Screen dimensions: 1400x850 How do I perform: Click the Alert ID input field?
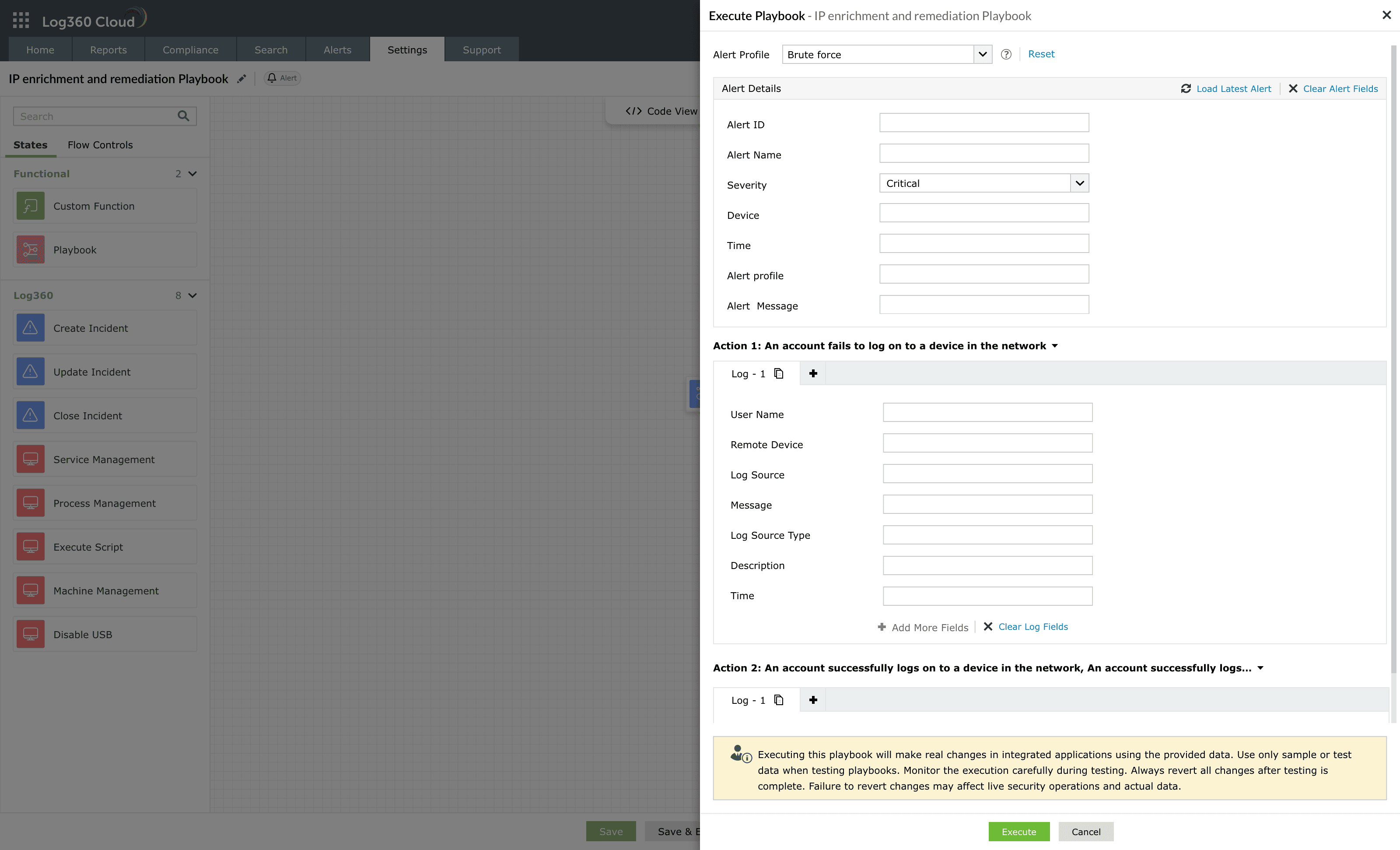pos(984,123)
